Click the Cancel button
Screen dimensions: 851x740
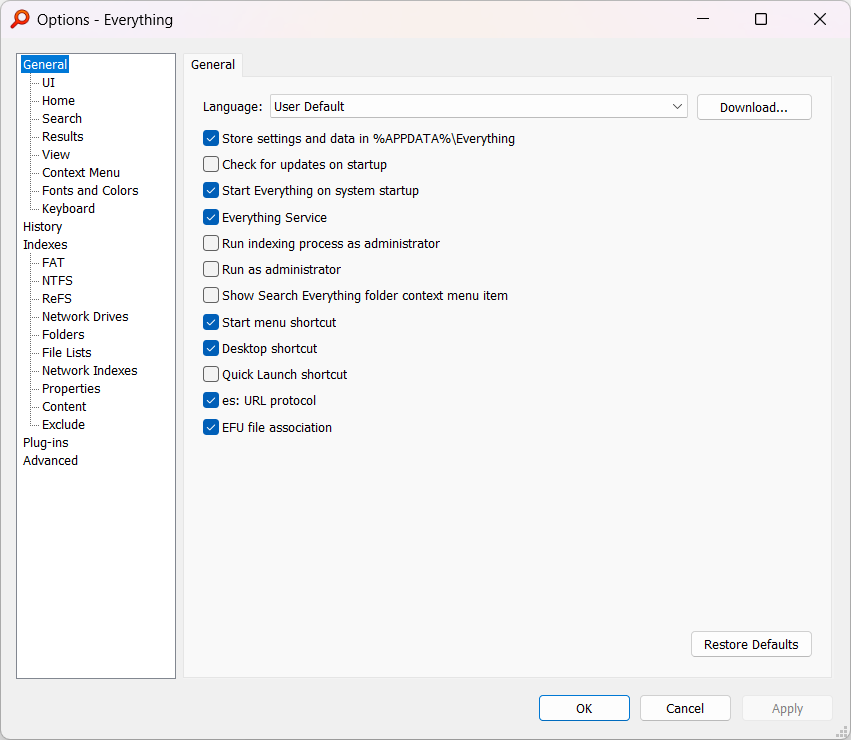(x=685, y=708)
